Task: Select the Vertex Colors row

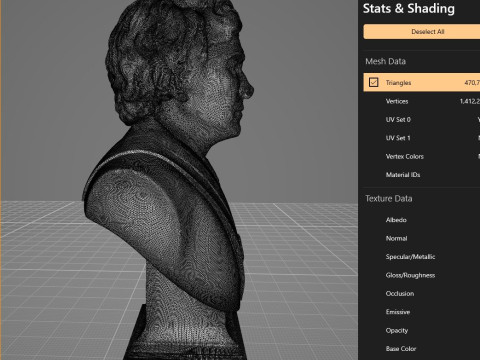Action: (422, 156)
